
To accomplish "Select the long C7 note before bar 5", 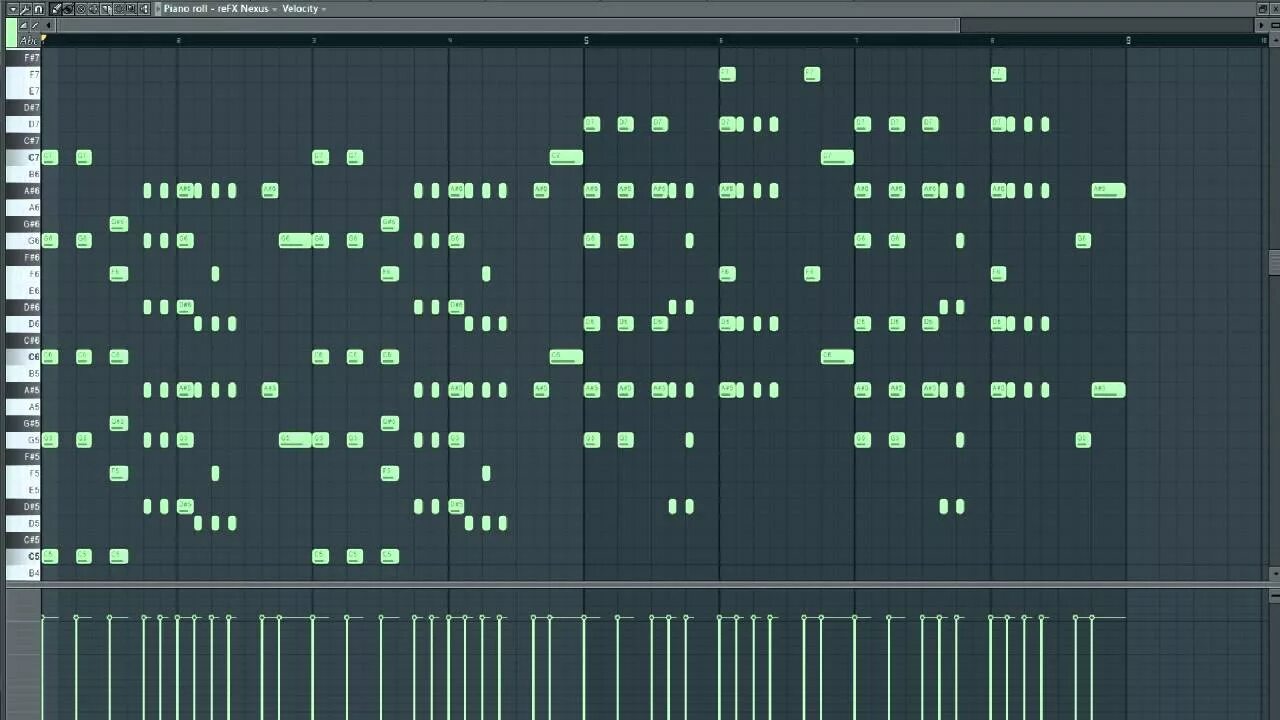I will click(x=566, y=157).
